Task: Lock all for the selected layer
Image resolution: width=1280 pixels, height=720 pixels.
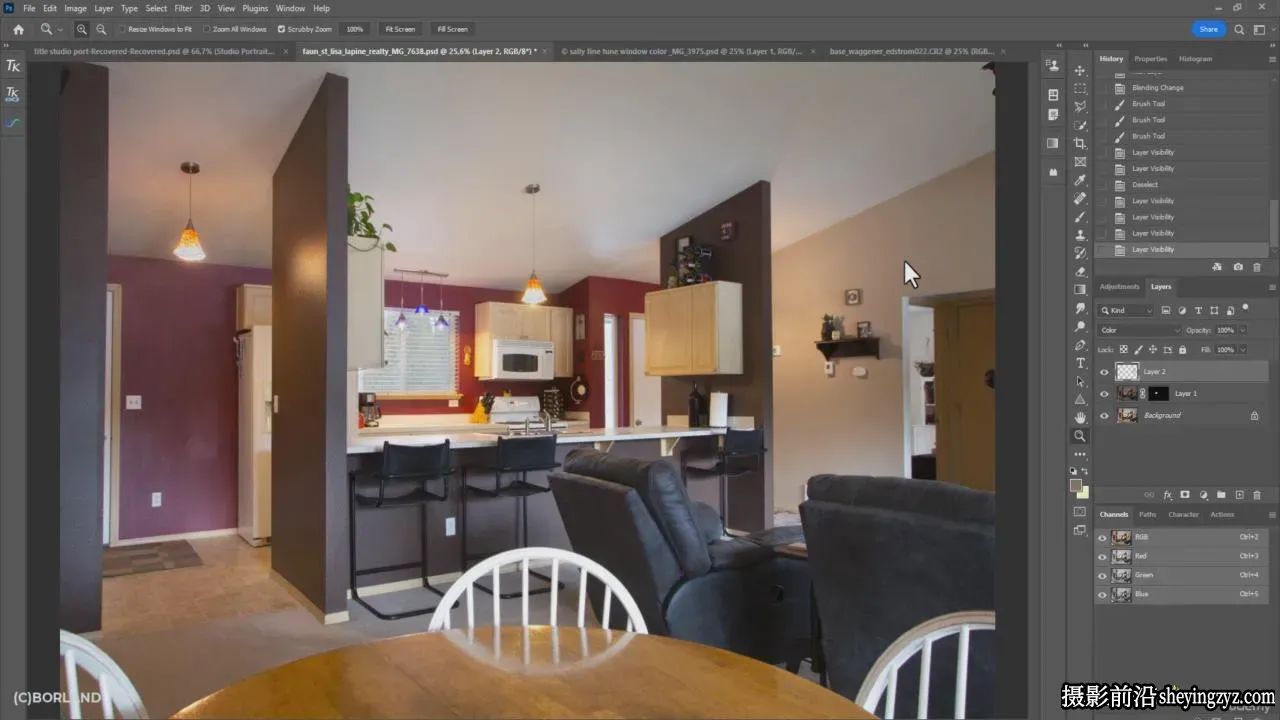Action: [1183, 350]
